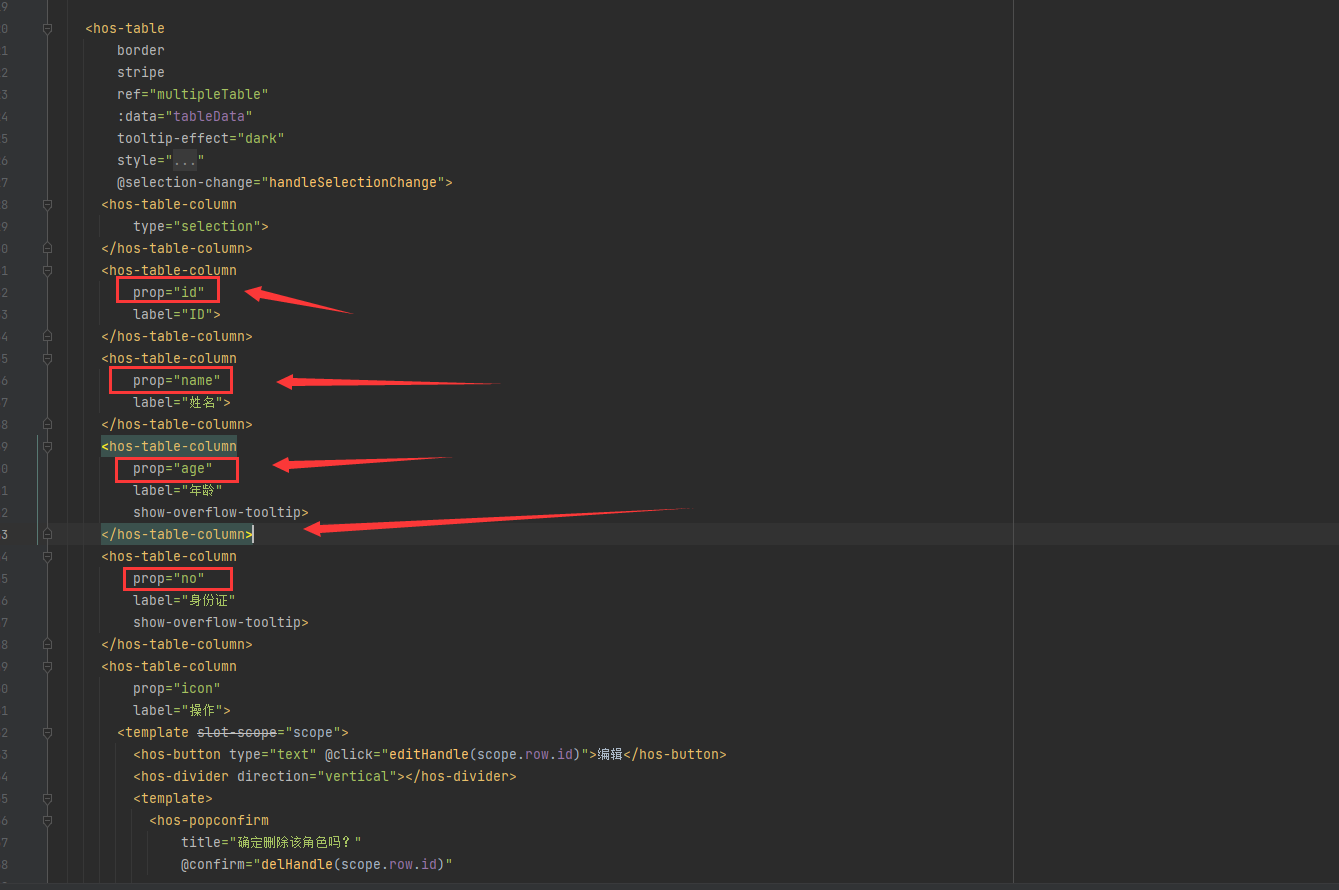
Task: Click the label="姓名" attribute
Action: [x=178, y=402]
